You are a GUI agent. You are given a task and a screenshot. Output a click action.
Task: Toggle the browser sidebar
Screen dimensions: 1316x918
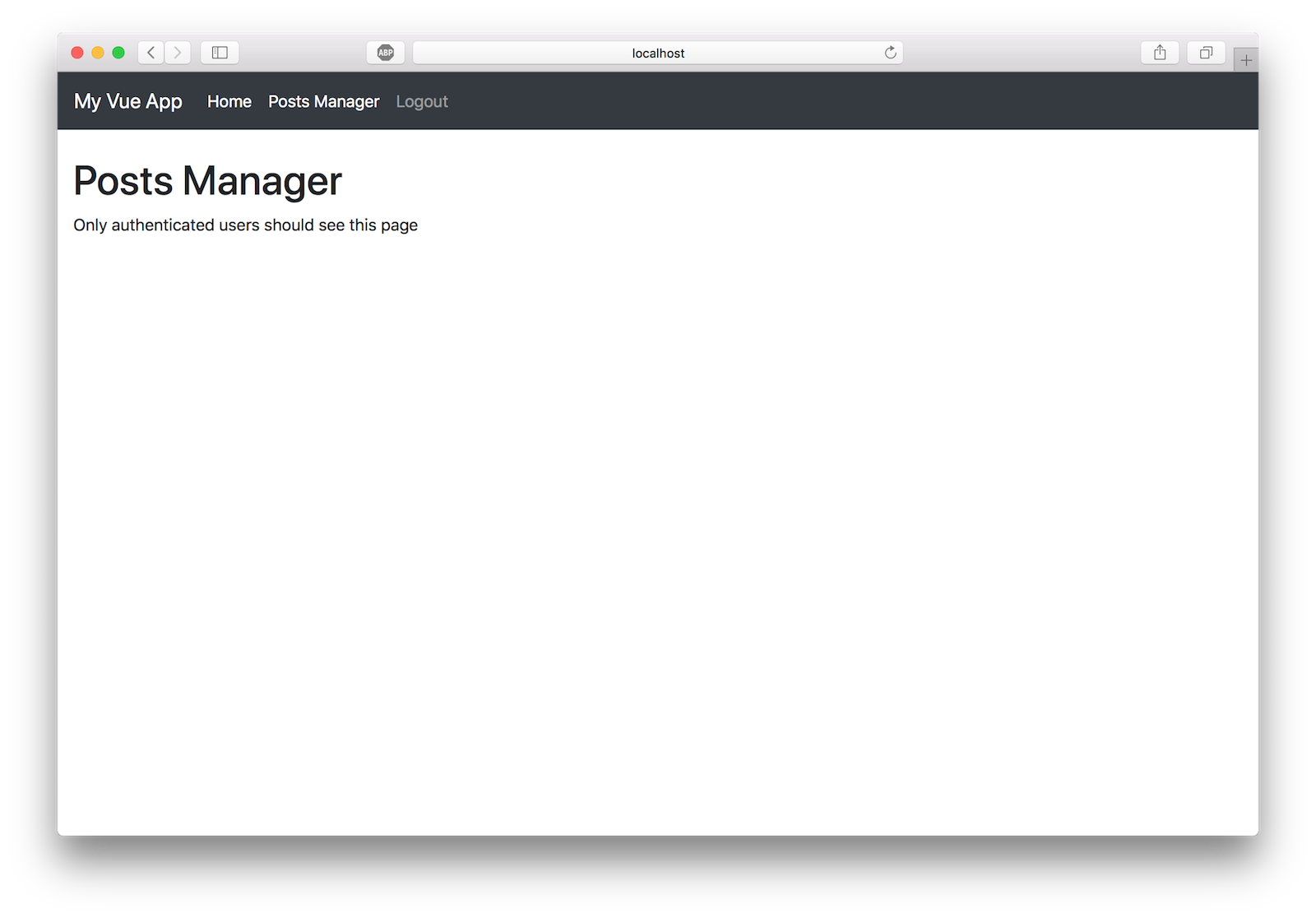[x=220, y=52]
